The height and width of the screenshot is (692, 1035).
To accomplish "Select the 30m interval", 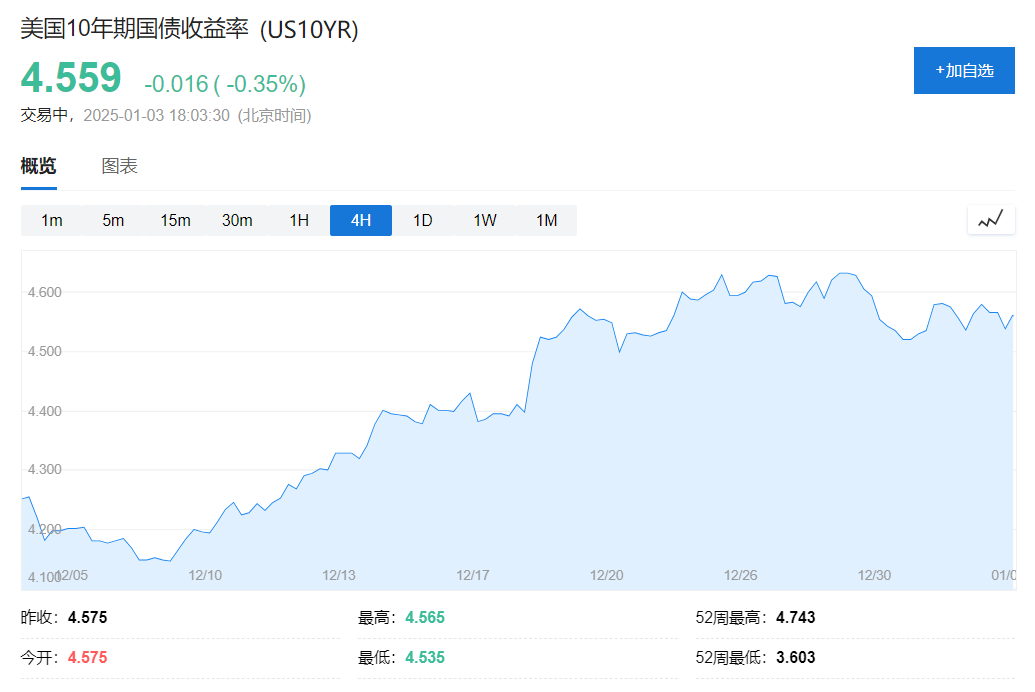I will click(x=237, y=220).
